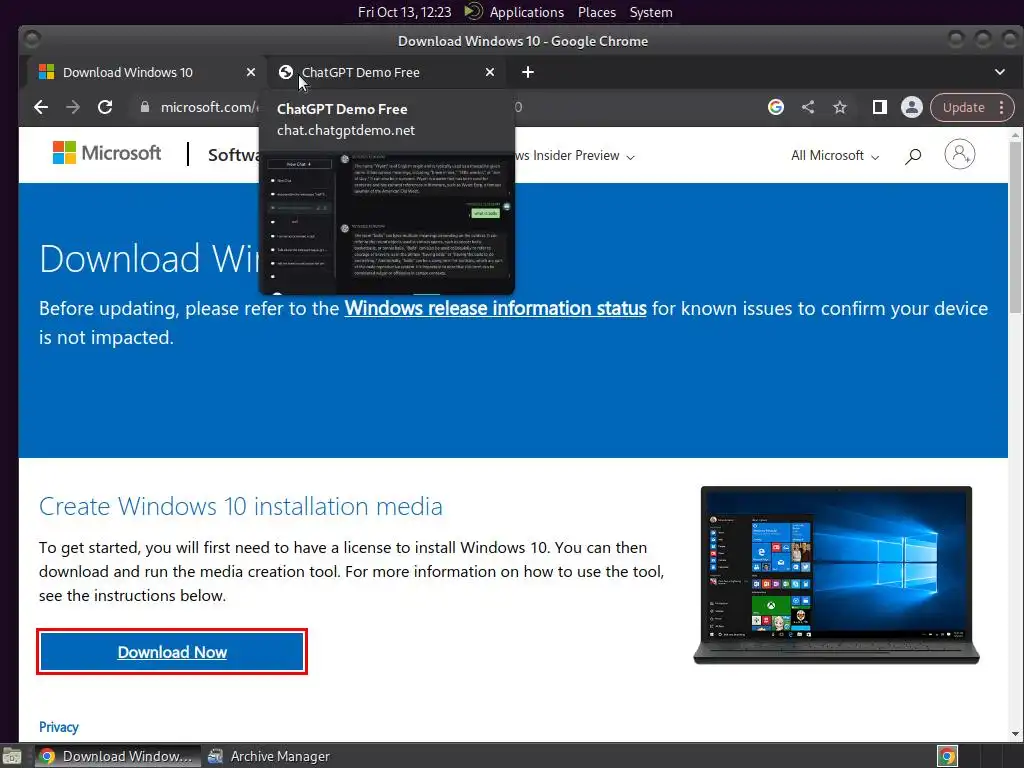The image size is (1024, 768).
Task: Open the Google icon in the address bar
Action: [776, 107]
